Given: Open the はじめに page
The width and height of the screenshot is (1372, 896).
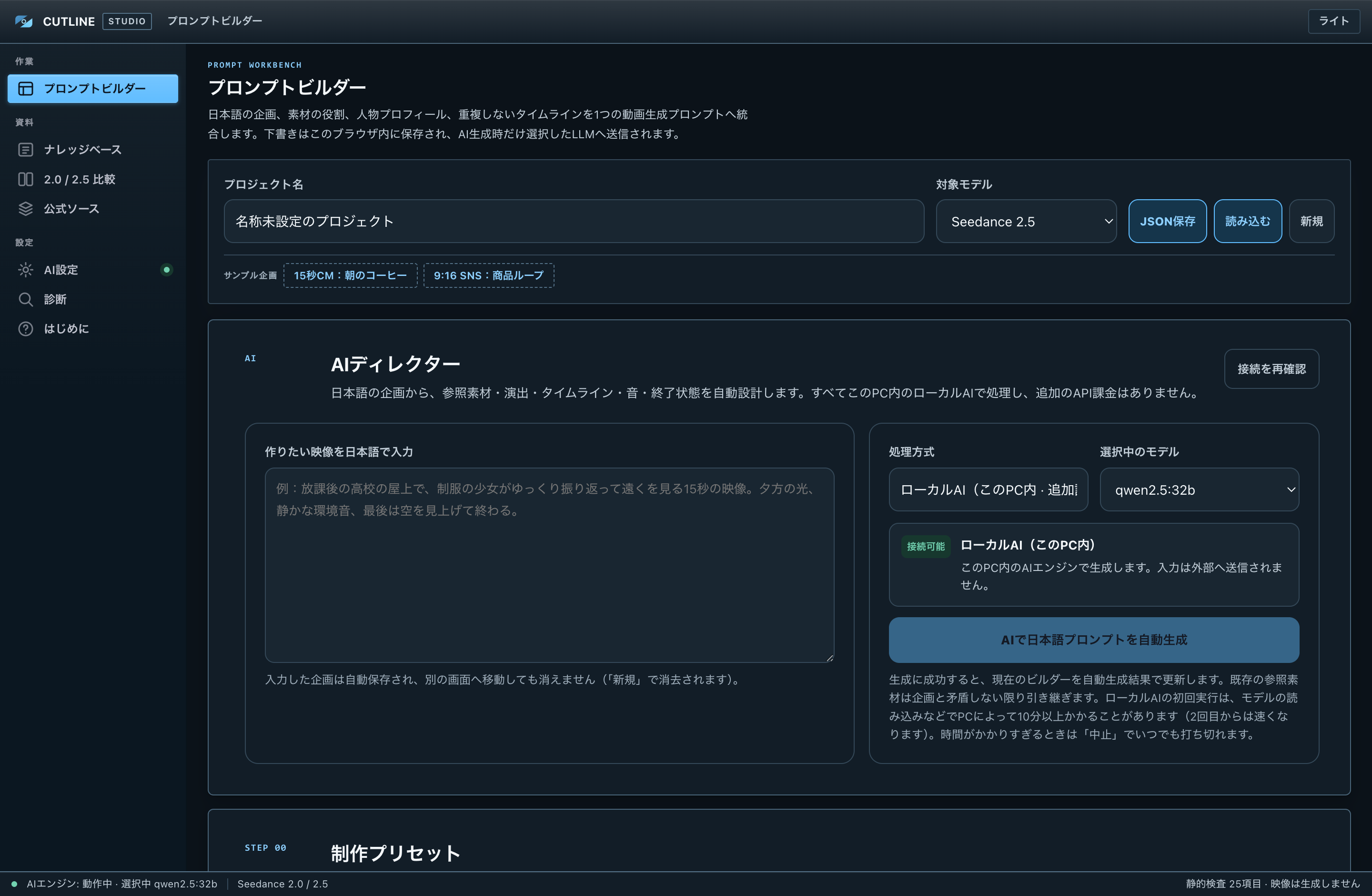Looking at the screenshot, I should (x=93, y=329).
